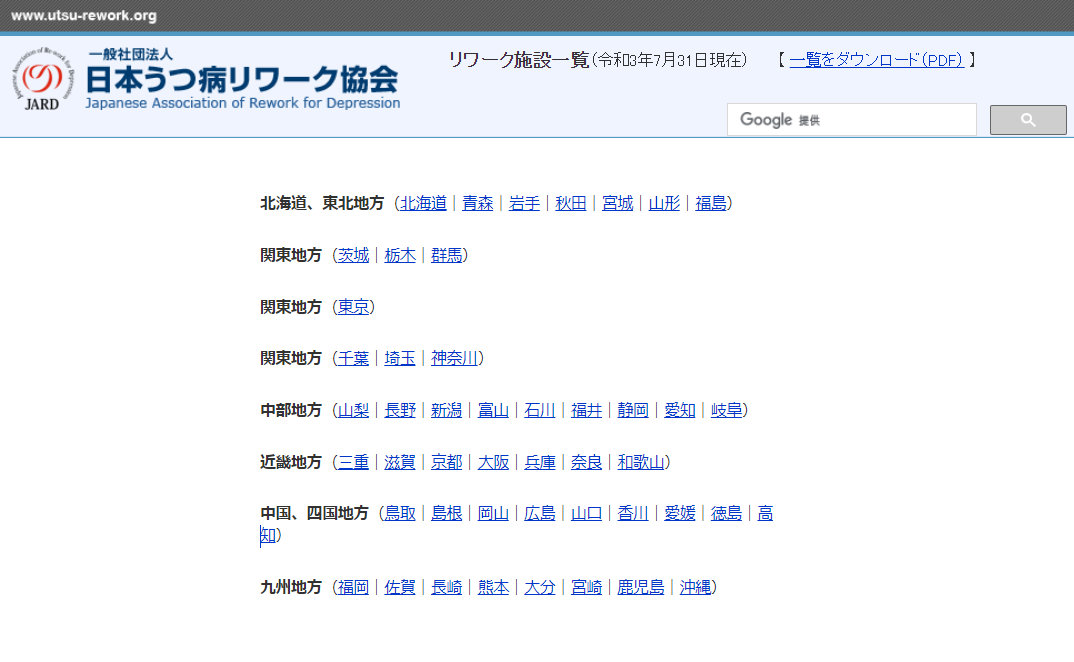Open the 大阪 link
The image size is (1074, 662).
[x=493, y=462]
